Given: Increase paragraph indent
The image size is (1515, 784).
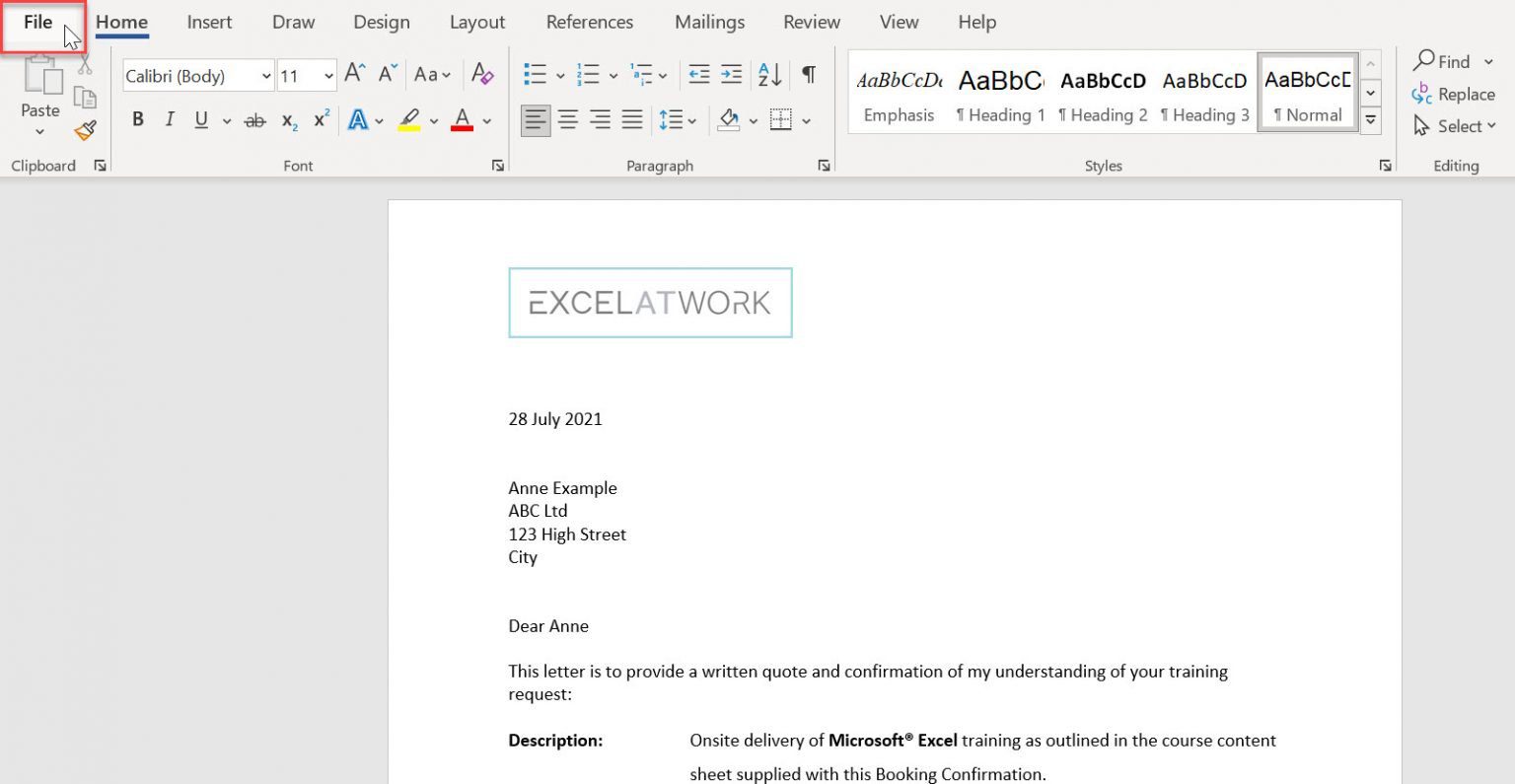Looking at the screenshot, I should pyautogui.click(x=731, y=74).
